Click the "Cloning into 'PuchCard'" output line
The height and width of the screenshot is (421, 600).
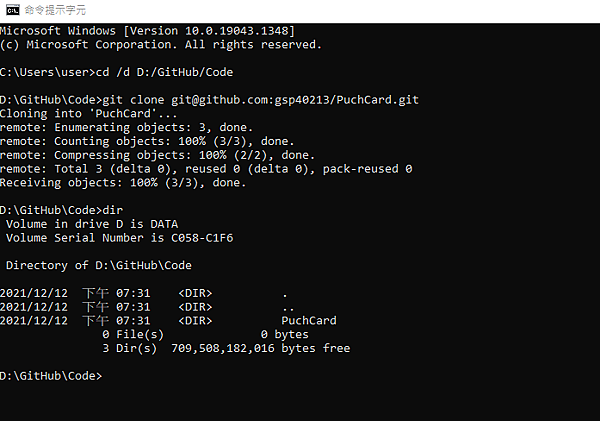88,114
